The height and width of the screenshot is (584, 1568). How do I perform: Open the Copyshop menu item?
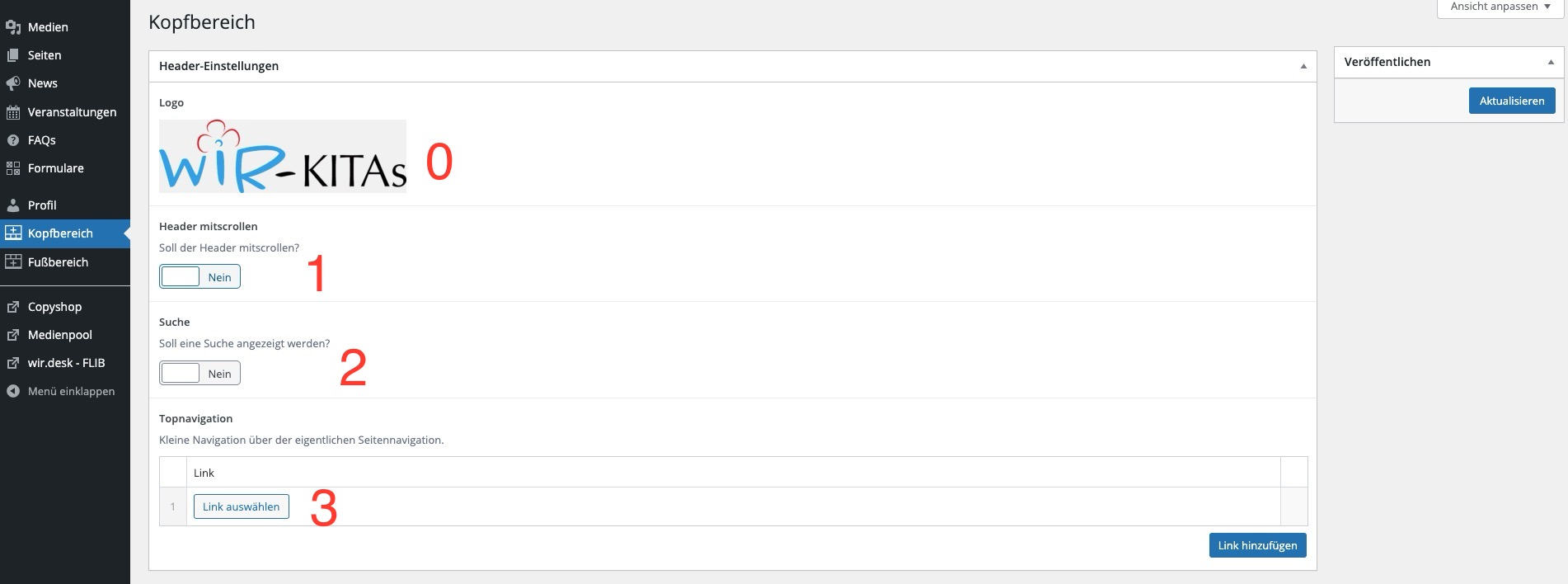click(54, 307)
